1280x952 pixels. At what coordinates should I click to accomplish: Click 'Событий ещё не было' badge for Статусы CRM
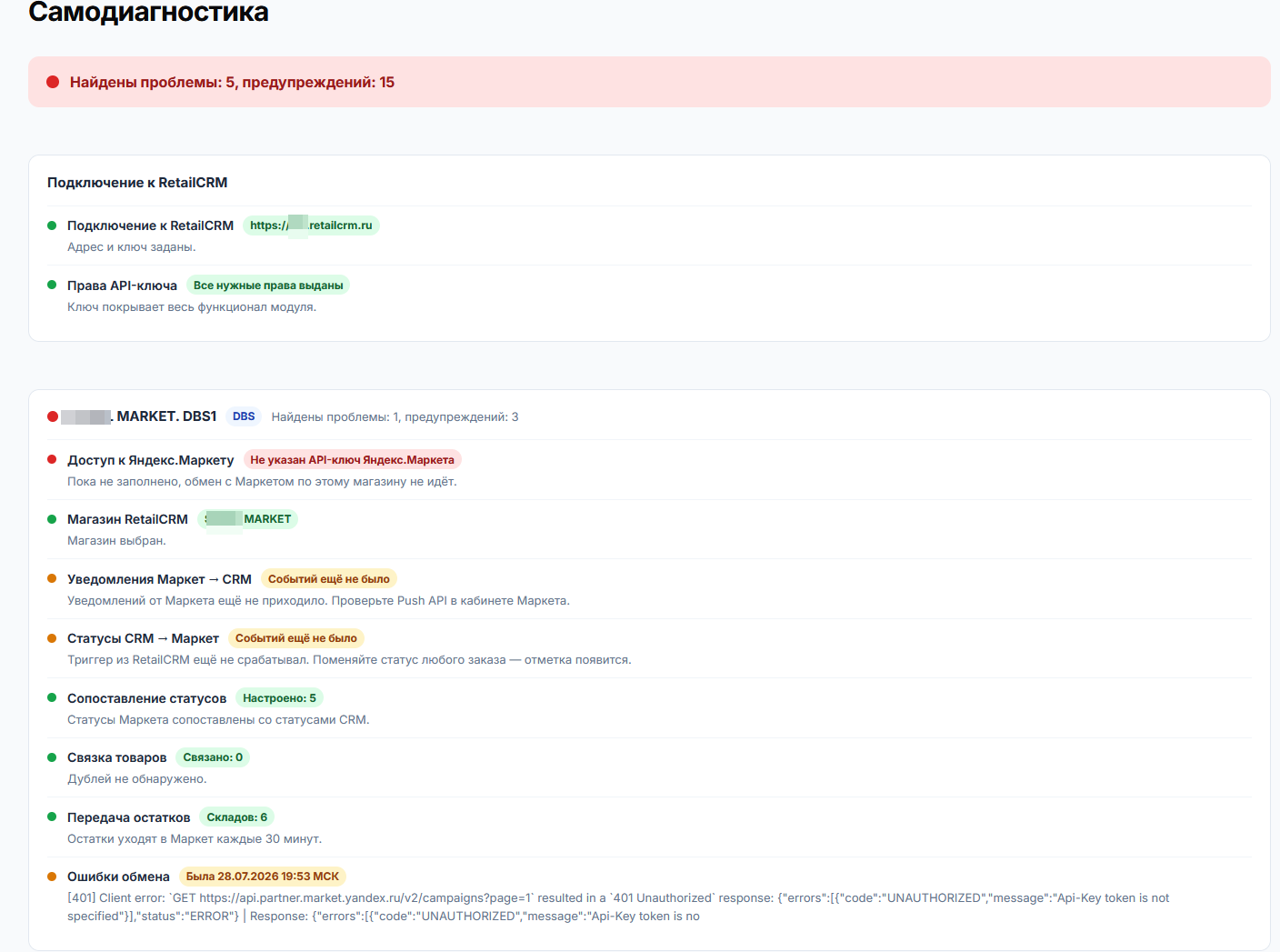click(x=296, y=638)
